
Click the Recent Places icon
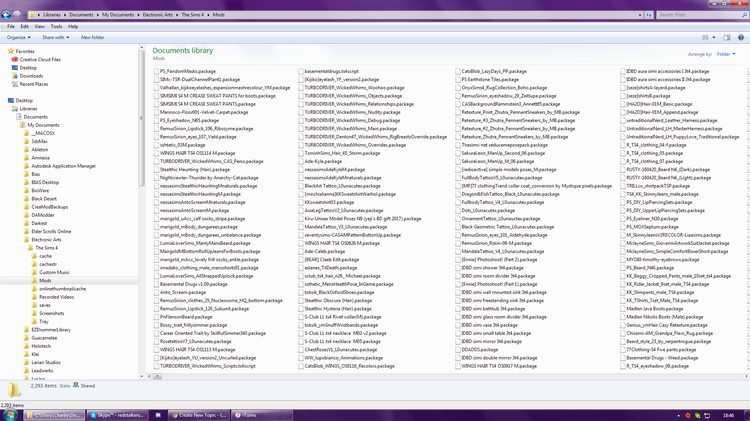(x=15, y=84)
